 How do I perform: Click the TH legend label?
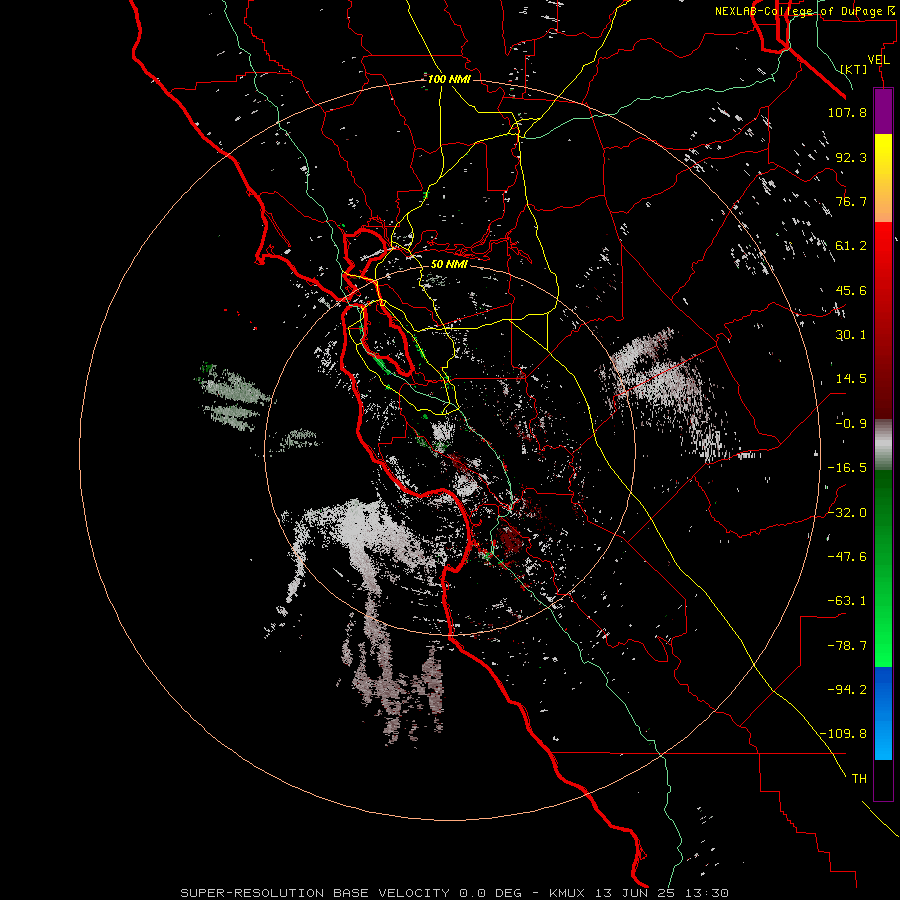coord(859,779)
